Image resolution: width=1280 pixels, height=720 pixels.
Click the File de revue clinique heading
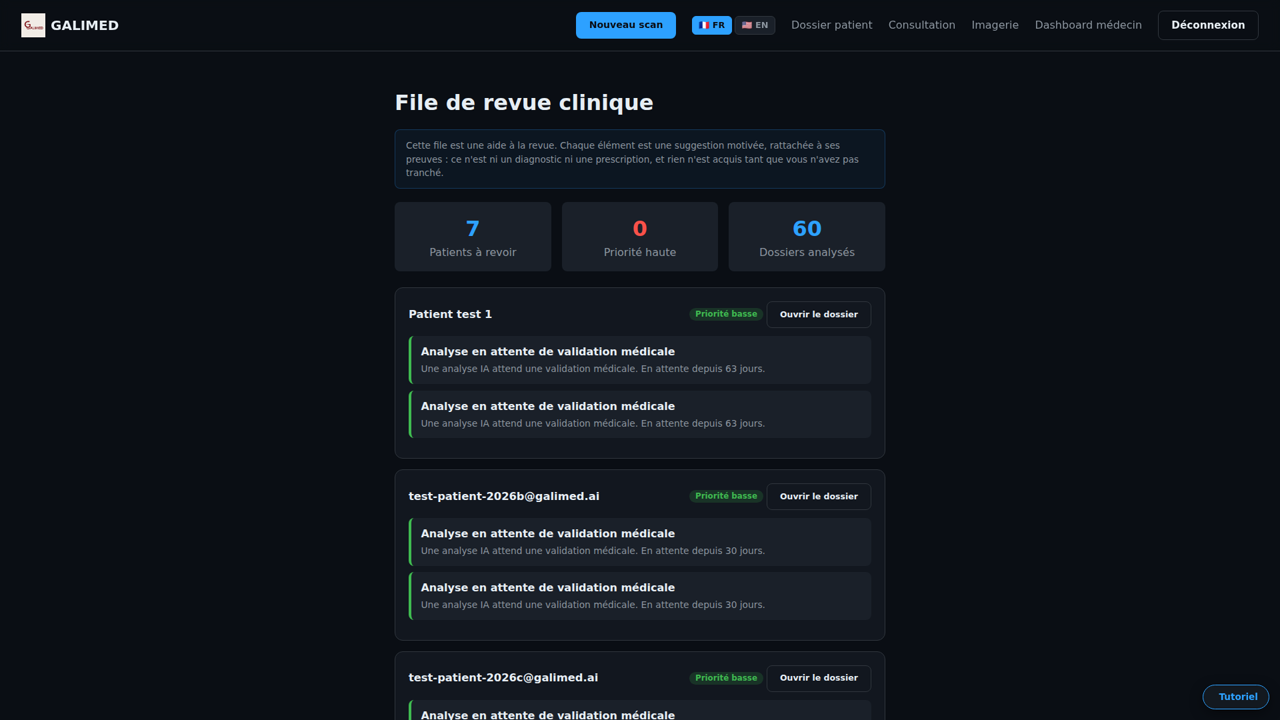coord(524,103)
